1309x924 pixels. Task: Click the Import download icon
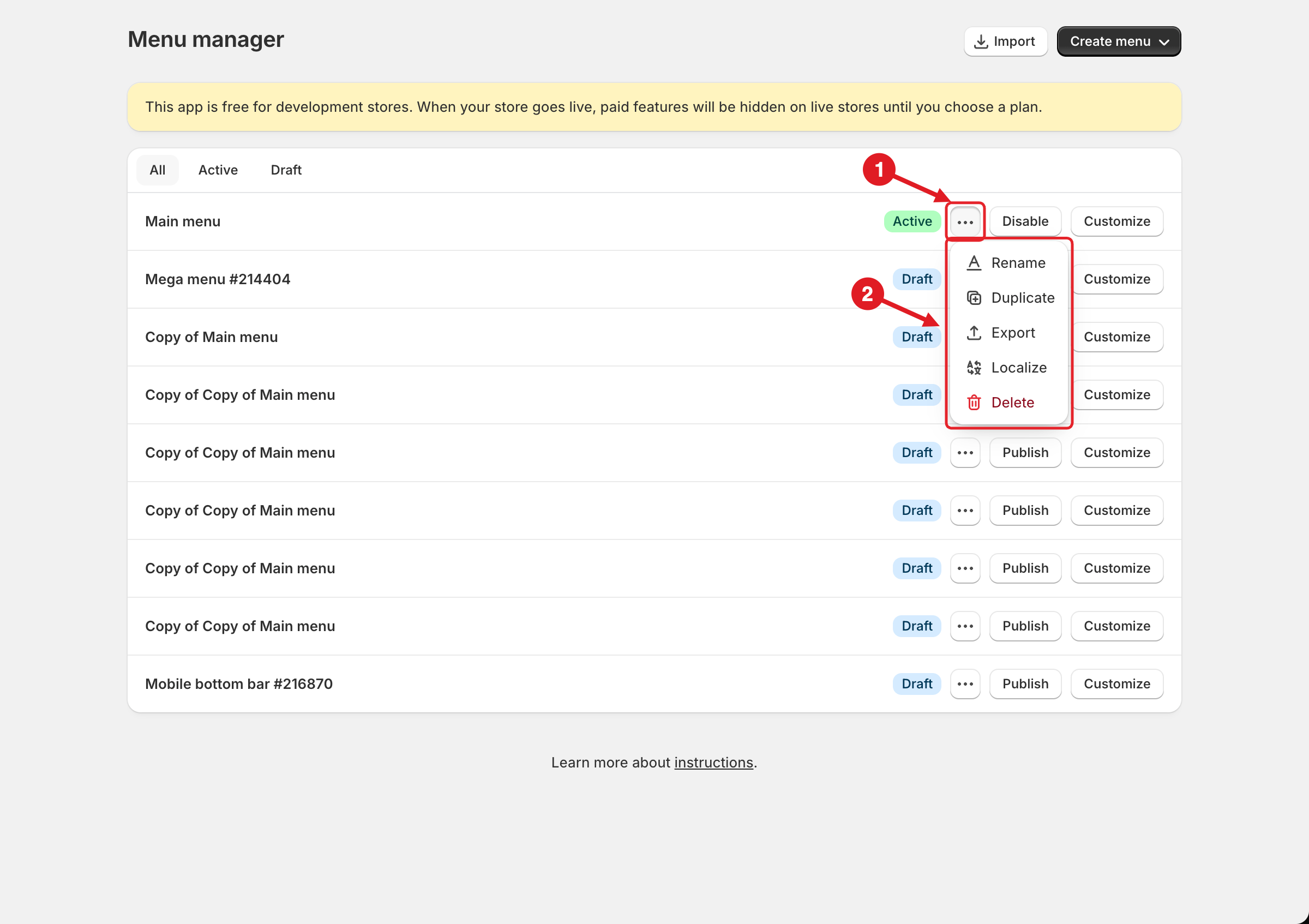pos(981,41)
